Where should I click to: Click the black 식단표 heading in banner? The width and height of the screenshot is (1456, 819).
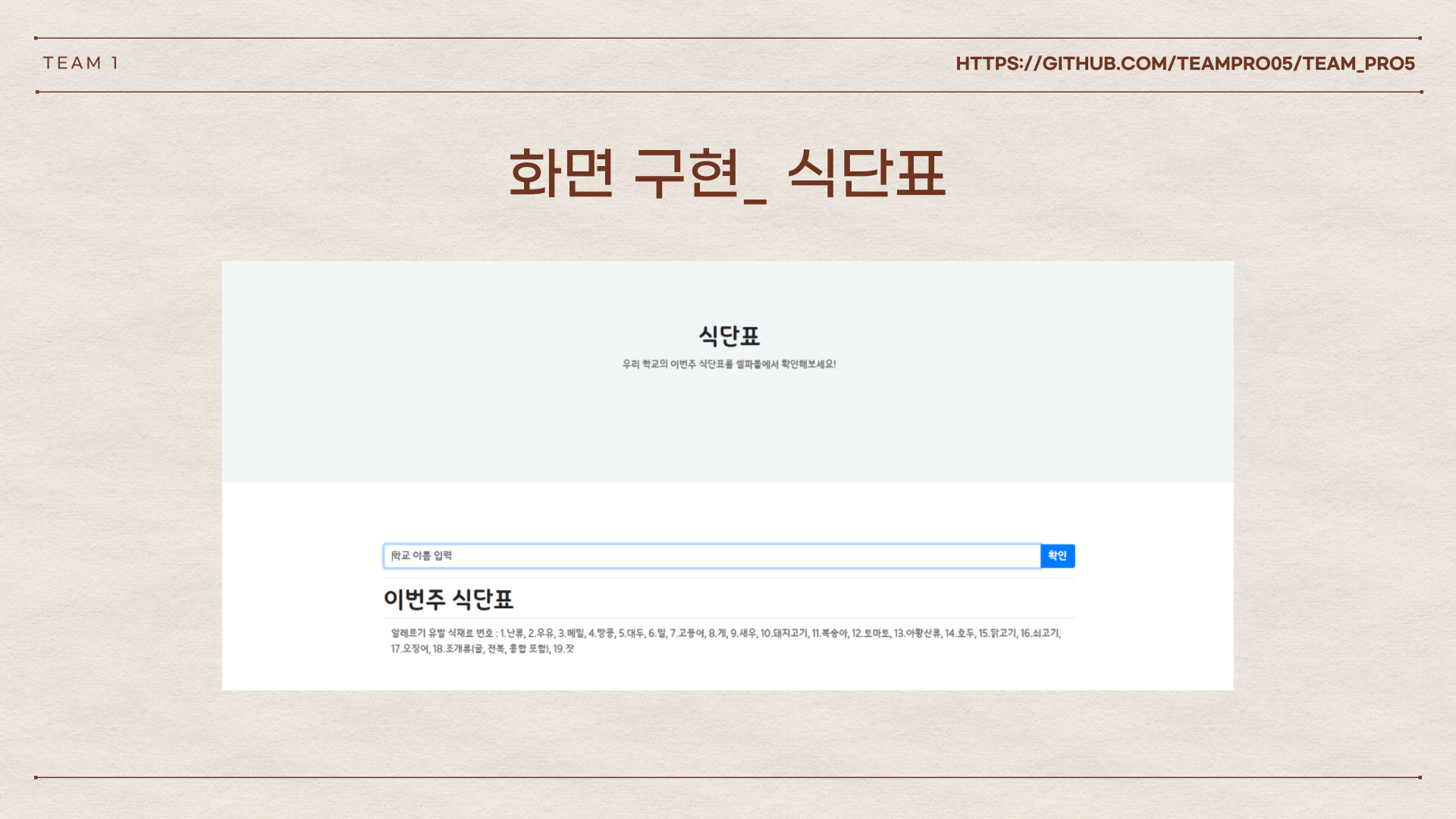pyautogui.click(x=729, y=335)
